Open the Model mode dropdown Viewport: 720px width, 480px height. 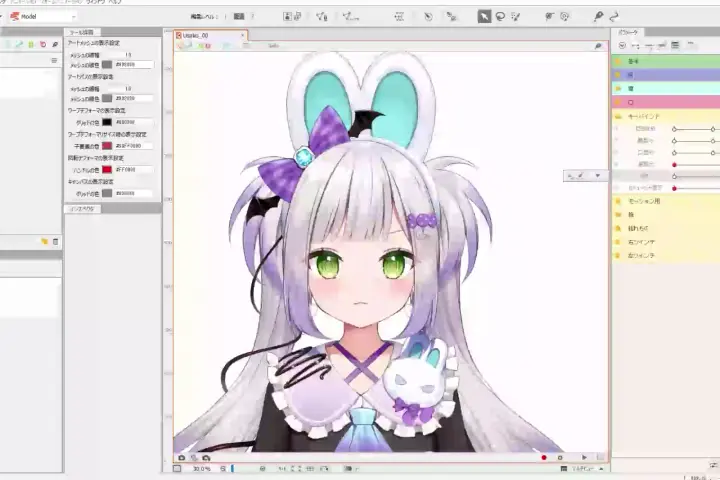pyautogui.click(x=43, y=17)
